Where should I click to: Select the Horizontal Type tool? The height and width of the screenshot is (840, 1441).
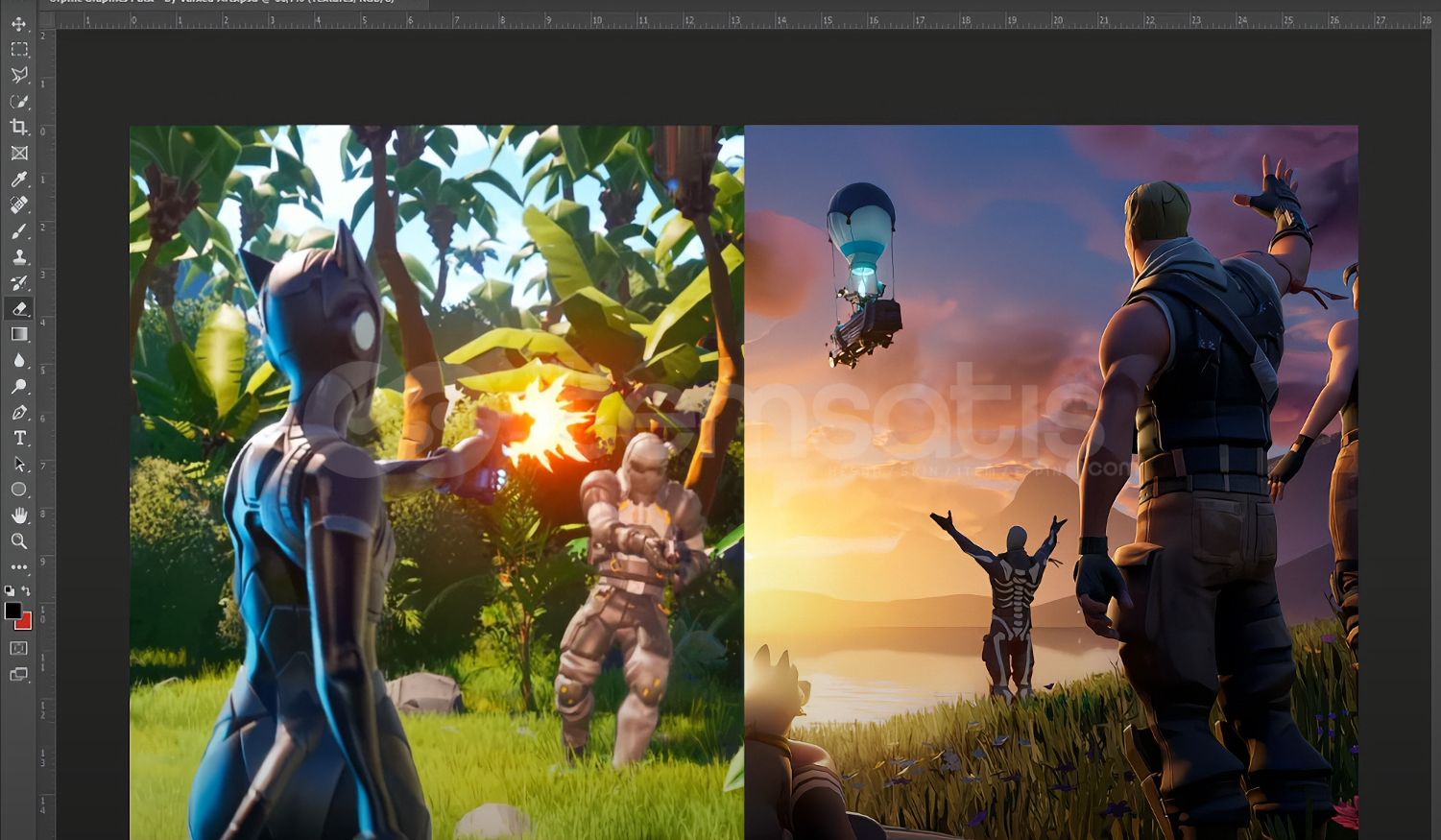click(x=19, y=438)
